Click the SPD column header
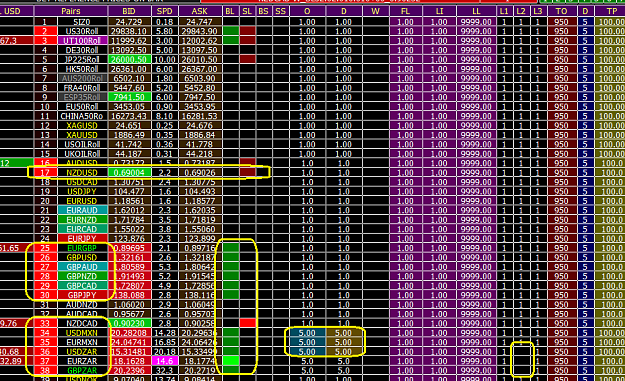This screenshot has width=625, height=381. [x=165, y=11]
